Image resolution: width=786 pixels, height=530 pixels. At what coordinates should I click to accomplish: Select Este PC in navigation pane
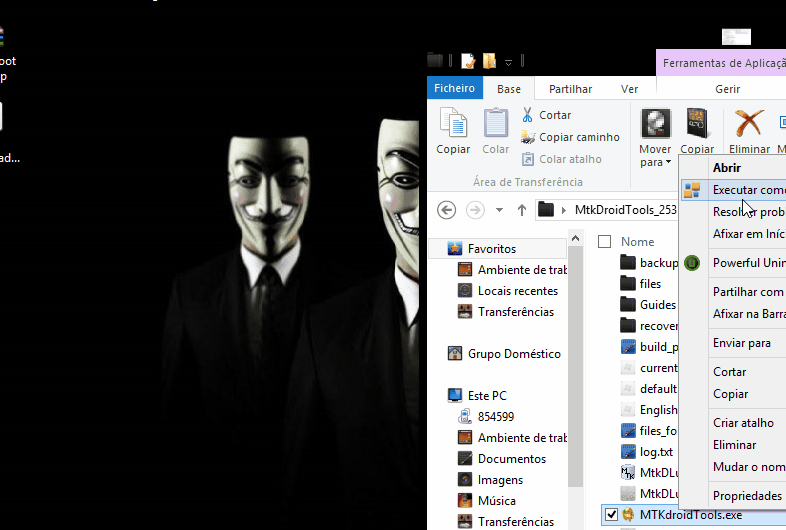pyautogui.click(x=486, y=395)
